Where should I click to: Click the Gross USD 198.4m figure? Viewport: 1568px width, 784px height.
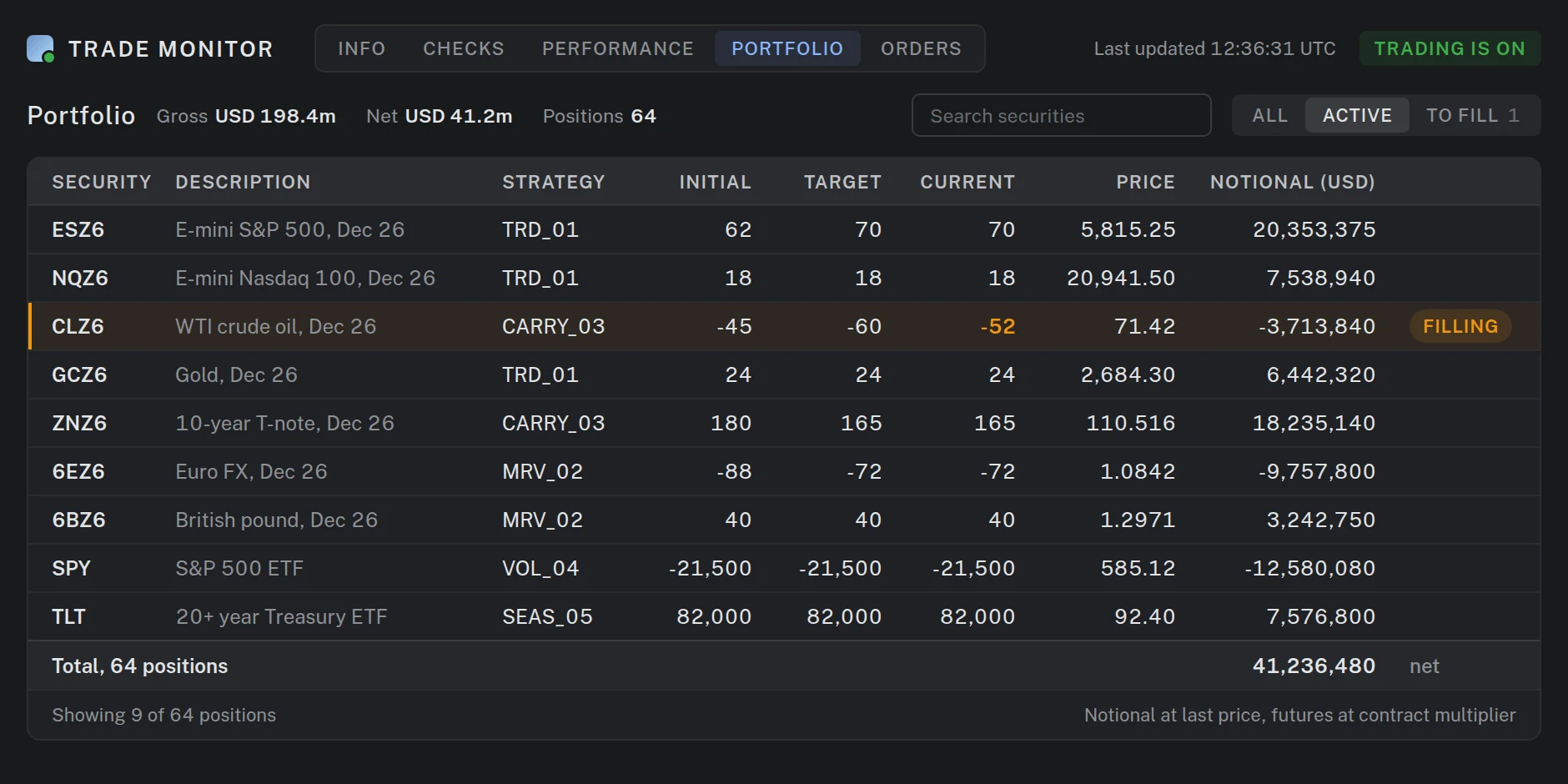pos(246,116)
